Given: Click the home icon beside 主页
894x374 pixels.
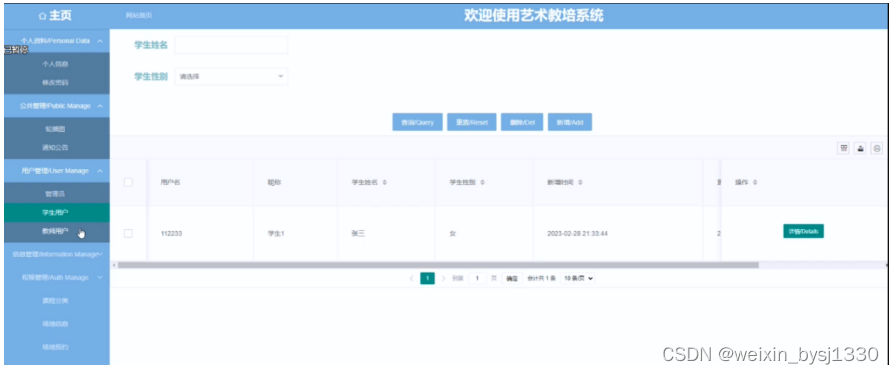Looking at the screenshot, I should [42, 17].
